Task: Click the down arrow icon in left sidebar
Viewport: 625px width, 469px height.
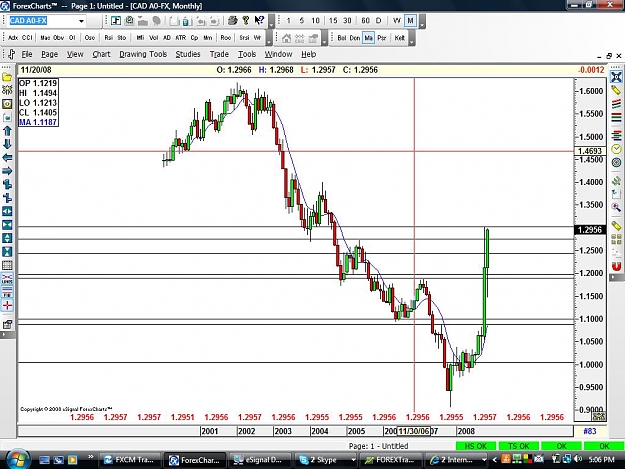Action: (7, 144)
